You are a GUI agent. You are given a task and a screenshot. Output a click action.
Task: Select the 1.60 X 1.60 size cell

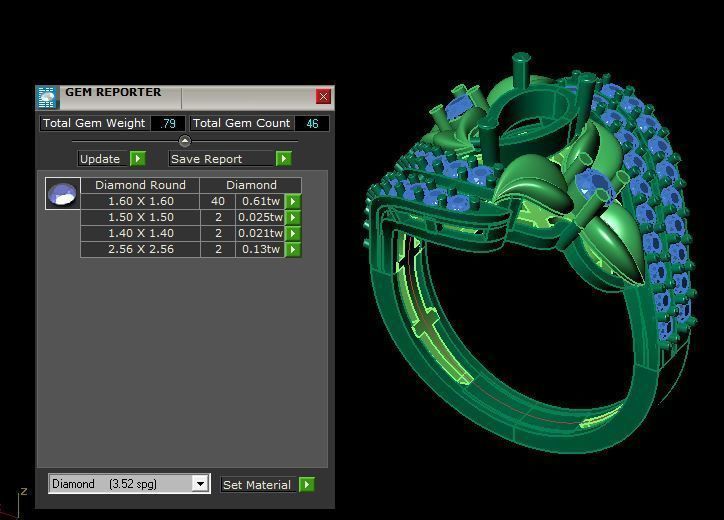(140, 201)
